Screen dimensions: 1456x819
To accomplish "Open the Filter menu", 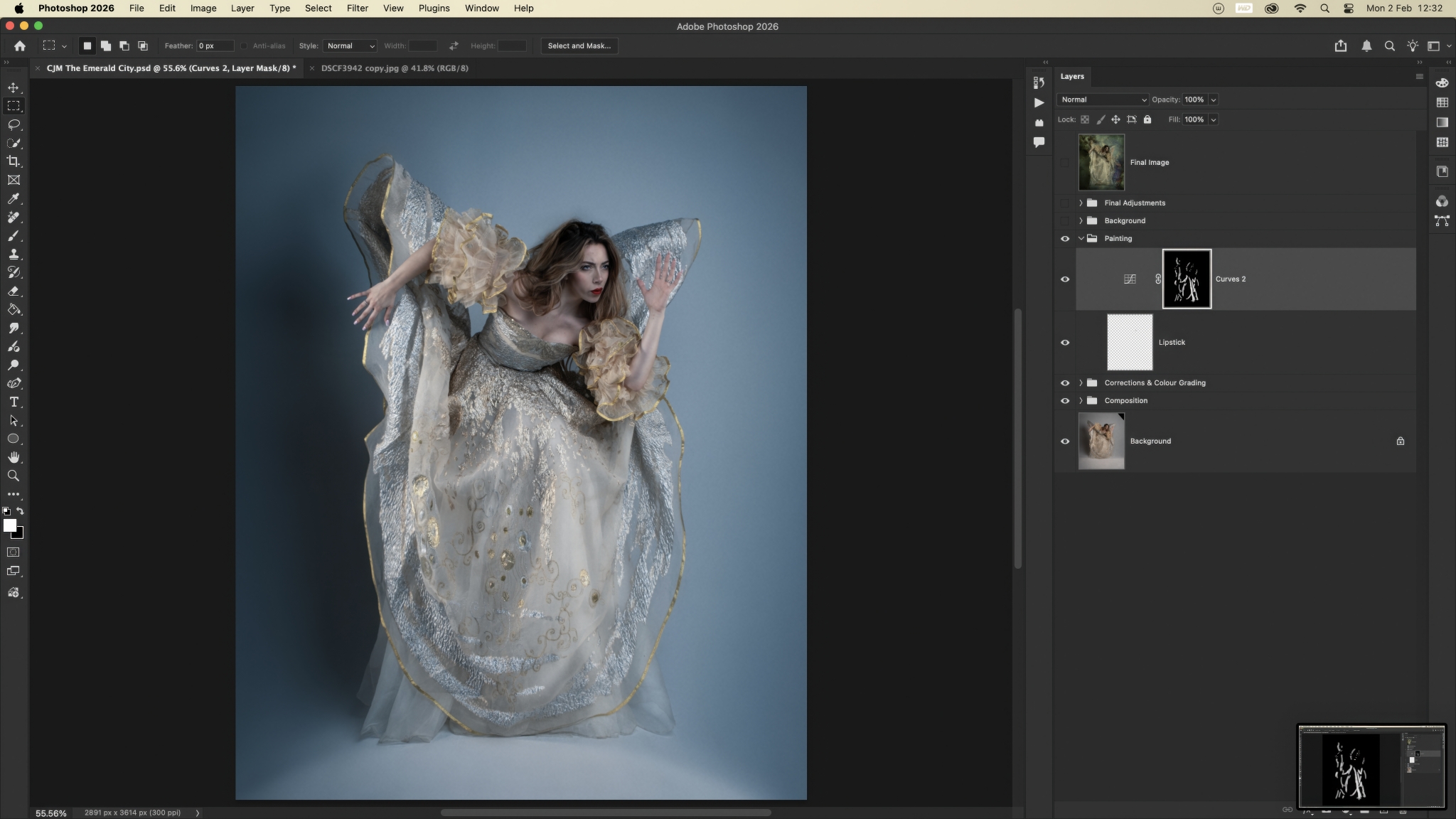I will tap(357, 9).
